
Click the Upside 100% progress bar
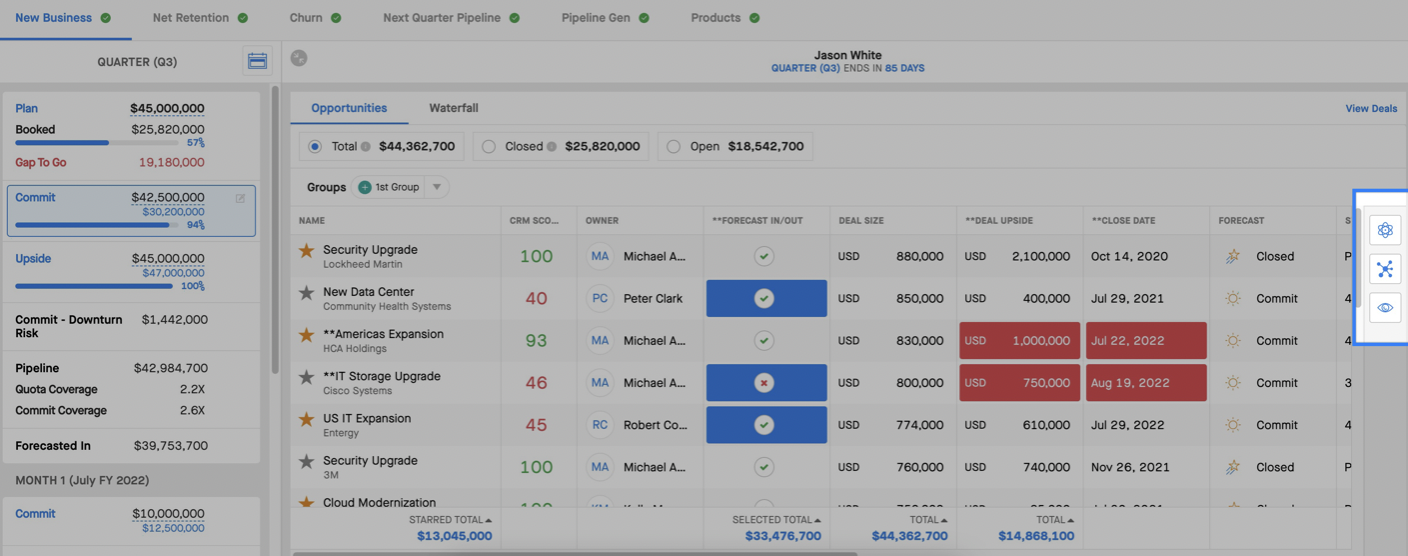[x=93, y=286]
